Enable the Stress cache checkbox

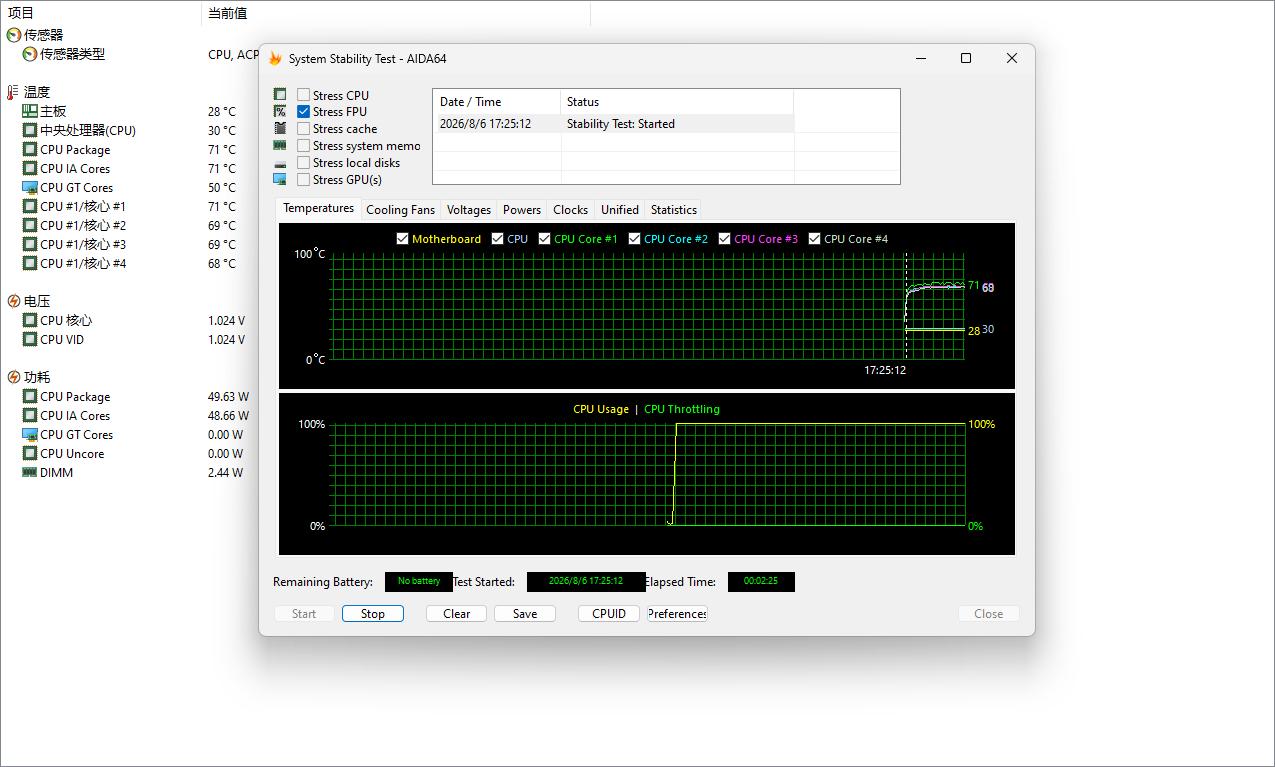[303, 129]
